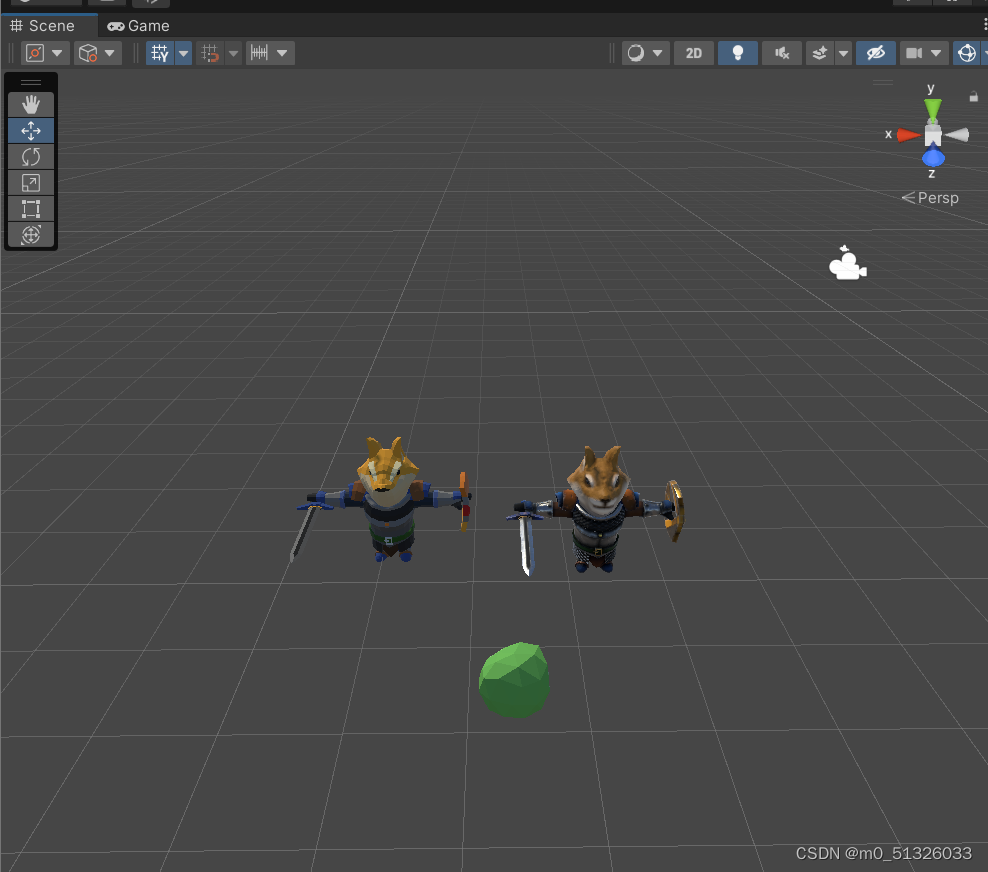Image resolution: width=988 pixels, height=872 pixels.
Task: Click the gray cone of the orientation gizmo
Action: click(957, 134)
